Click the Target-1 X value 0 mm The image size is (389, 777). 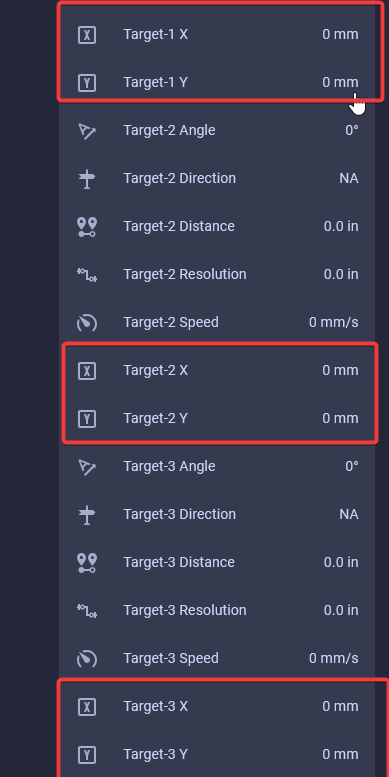pyautogui.click(x=340, y=35)
